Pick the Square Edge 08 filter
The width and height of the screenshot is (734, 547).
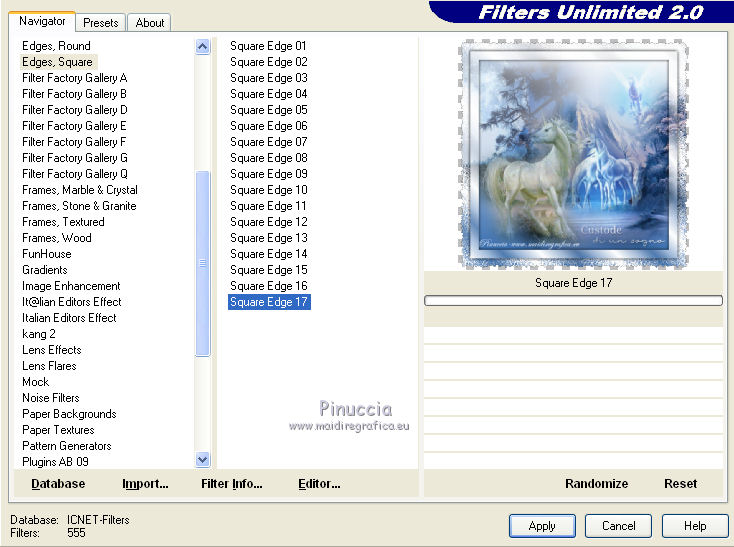click(x=269, y=158)
